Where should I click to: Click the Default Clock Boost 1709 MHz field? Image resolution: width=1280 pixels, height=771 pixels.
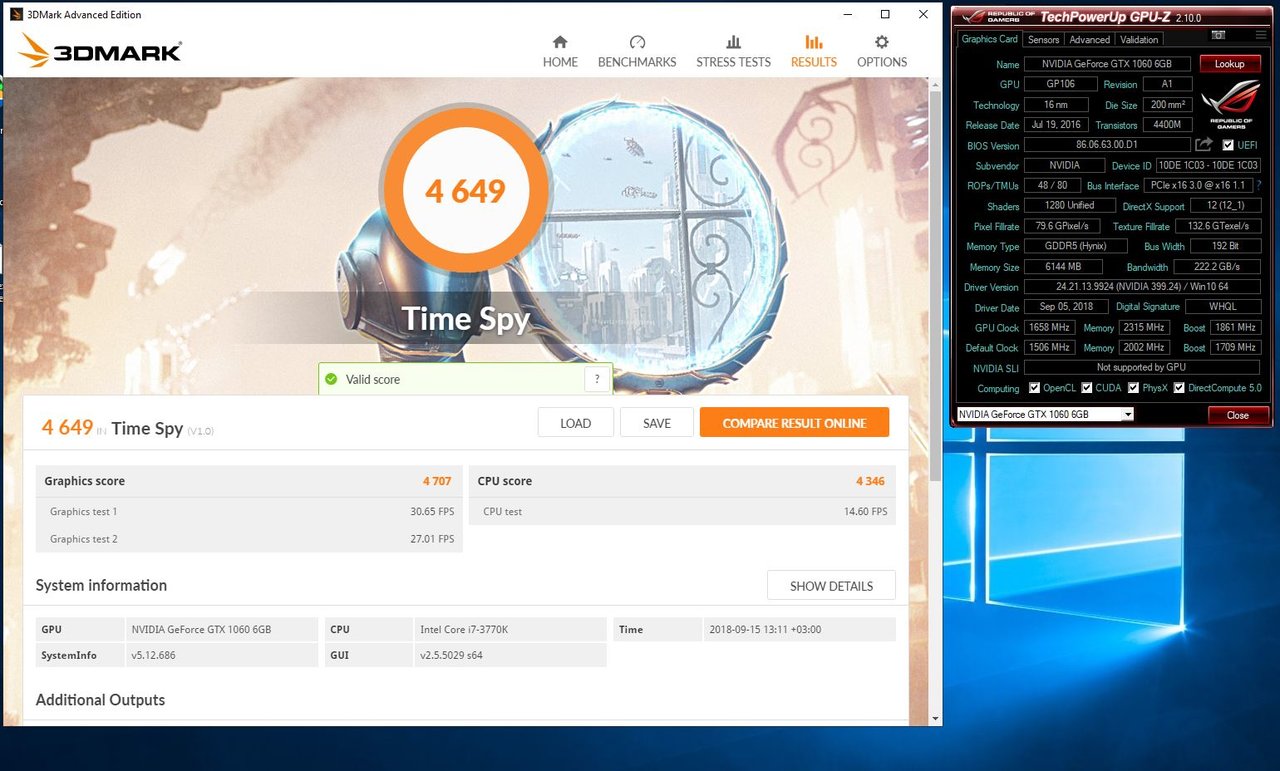(1235, 347)
